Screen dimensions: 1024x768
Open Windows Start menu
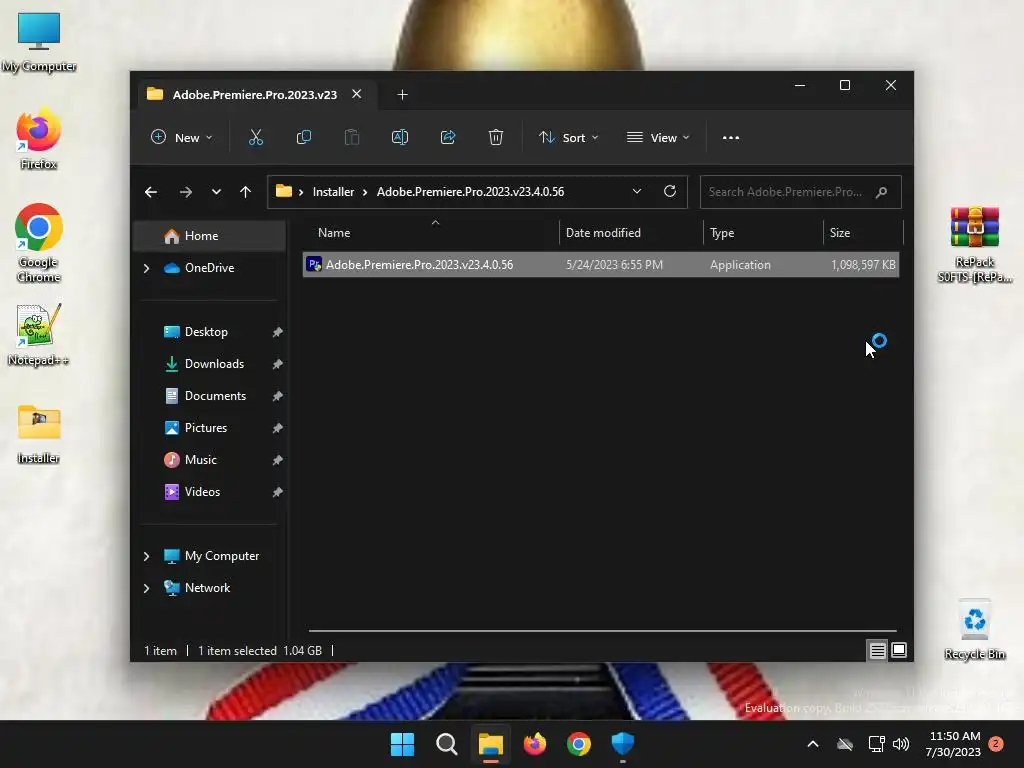(402, 744)
